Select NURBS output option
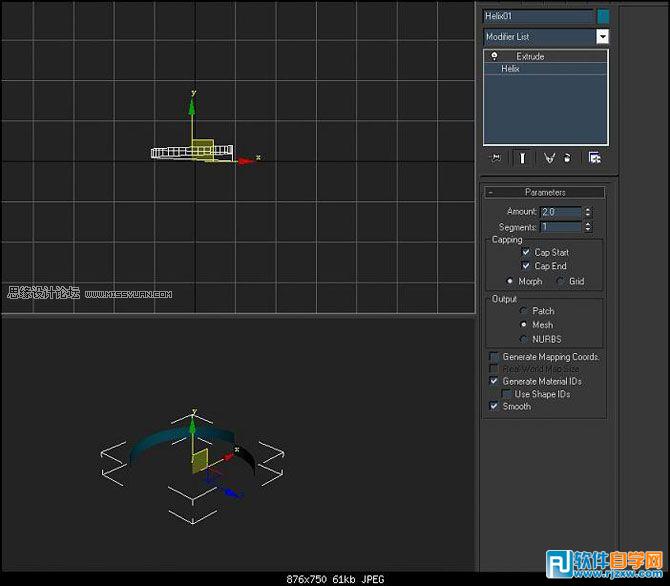 [x=523, y=339]
